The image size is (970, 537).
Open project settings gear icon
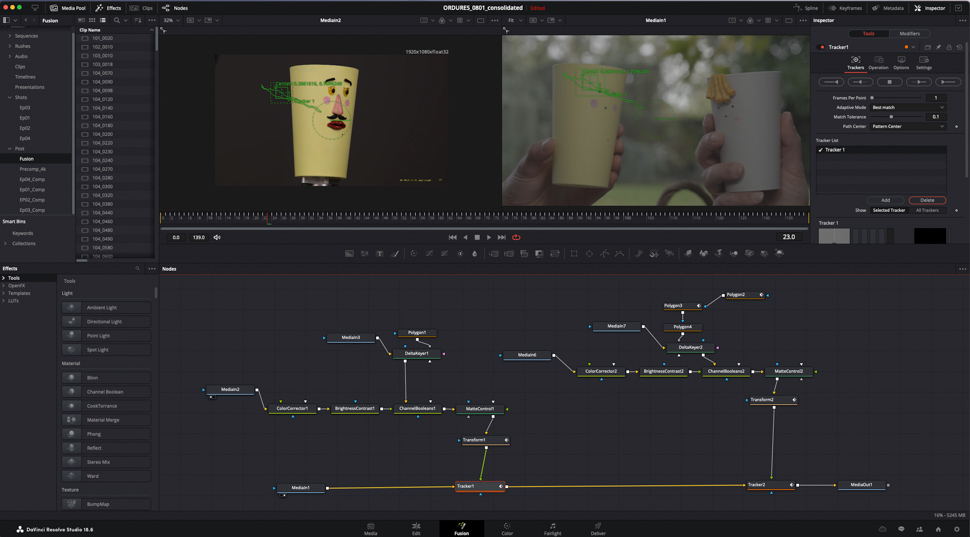[956, 530]
